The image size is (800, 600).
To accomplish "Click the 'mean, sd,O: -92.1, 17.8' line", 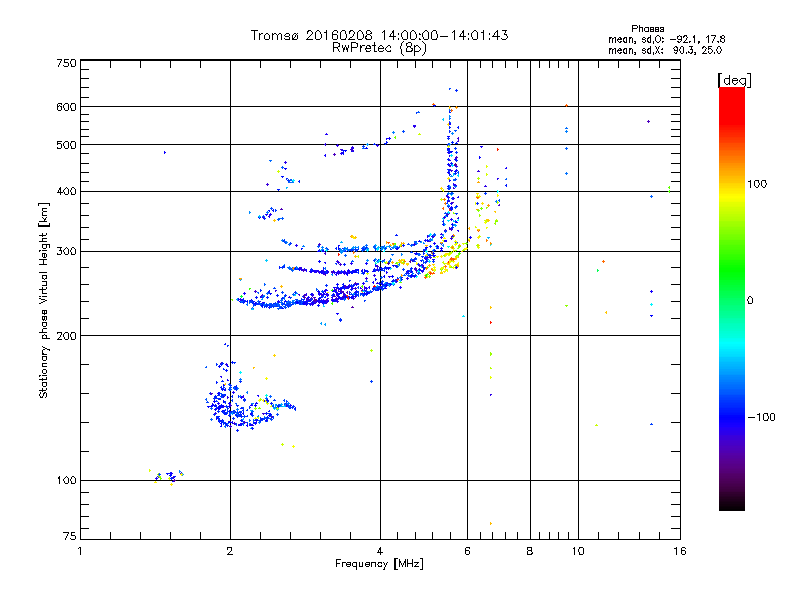I will pos(667,39).
